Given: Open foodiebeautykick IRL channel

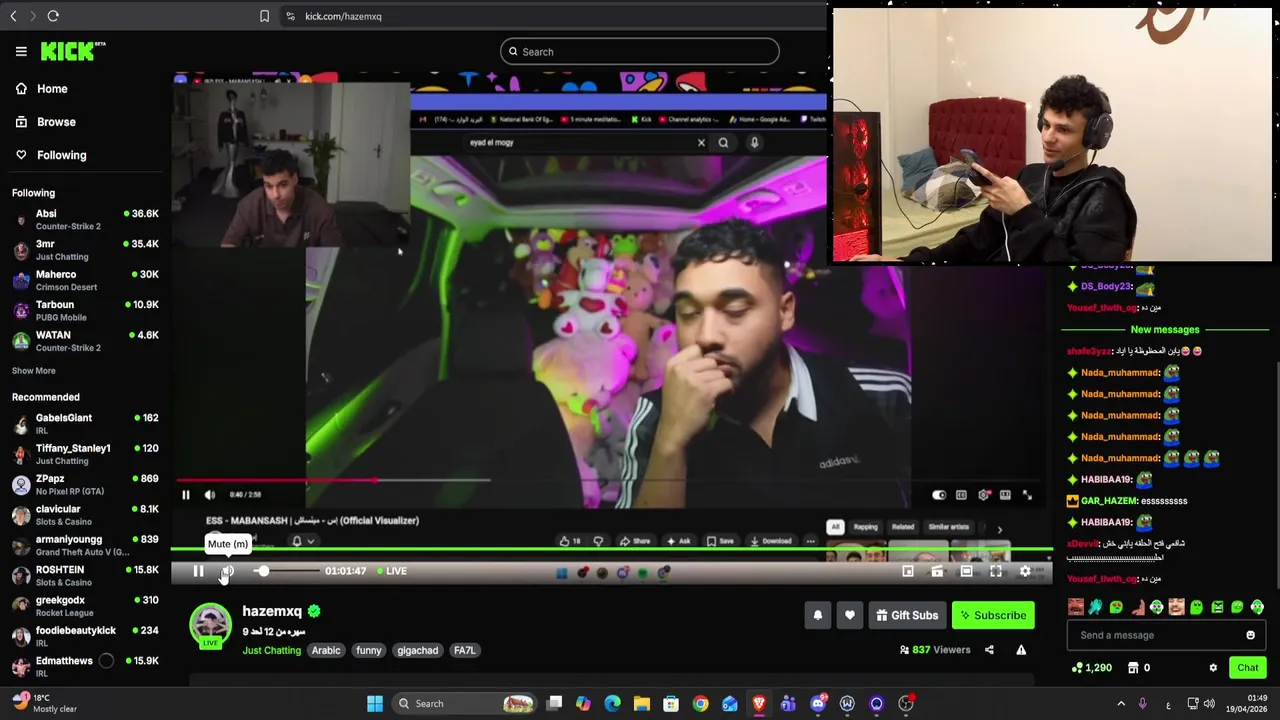Looking at the screenshot, I should [85, 636].
